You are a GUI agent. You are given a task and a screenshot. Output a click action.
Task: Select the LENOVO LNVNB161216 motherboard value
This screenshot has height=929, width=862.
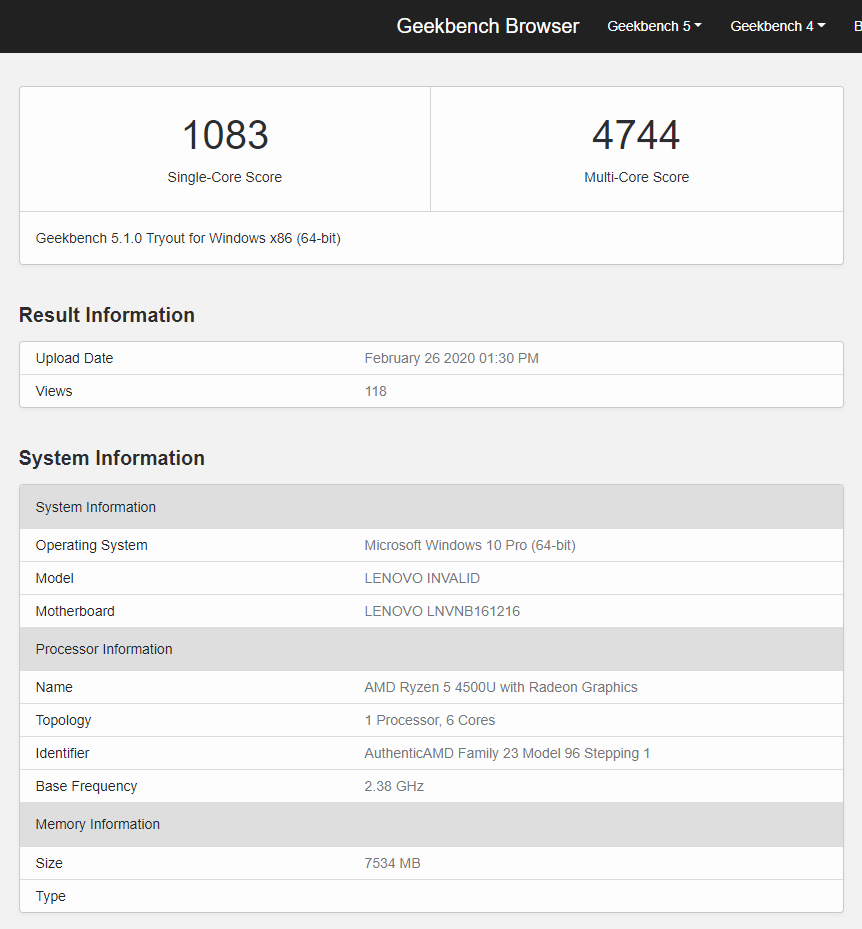tap(442, 611)
